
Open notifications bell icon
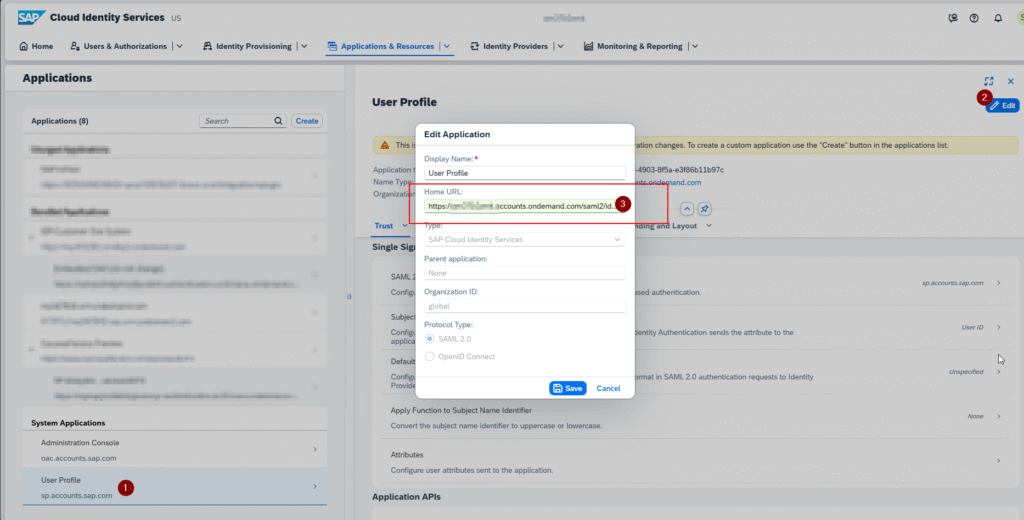pyautogui.click(x=998, y=18)
